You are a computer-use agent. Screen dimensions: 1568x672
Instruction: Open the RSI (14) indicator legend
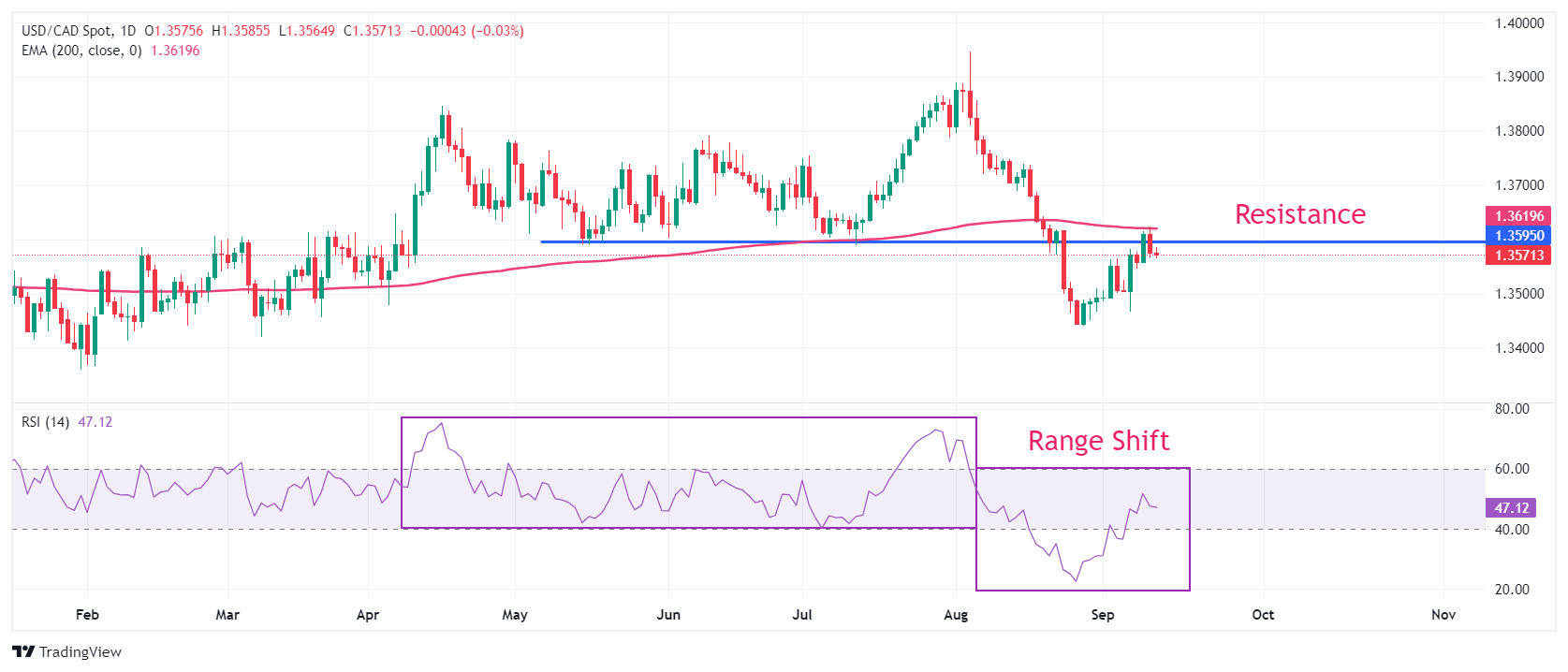[x=45, y=422]
